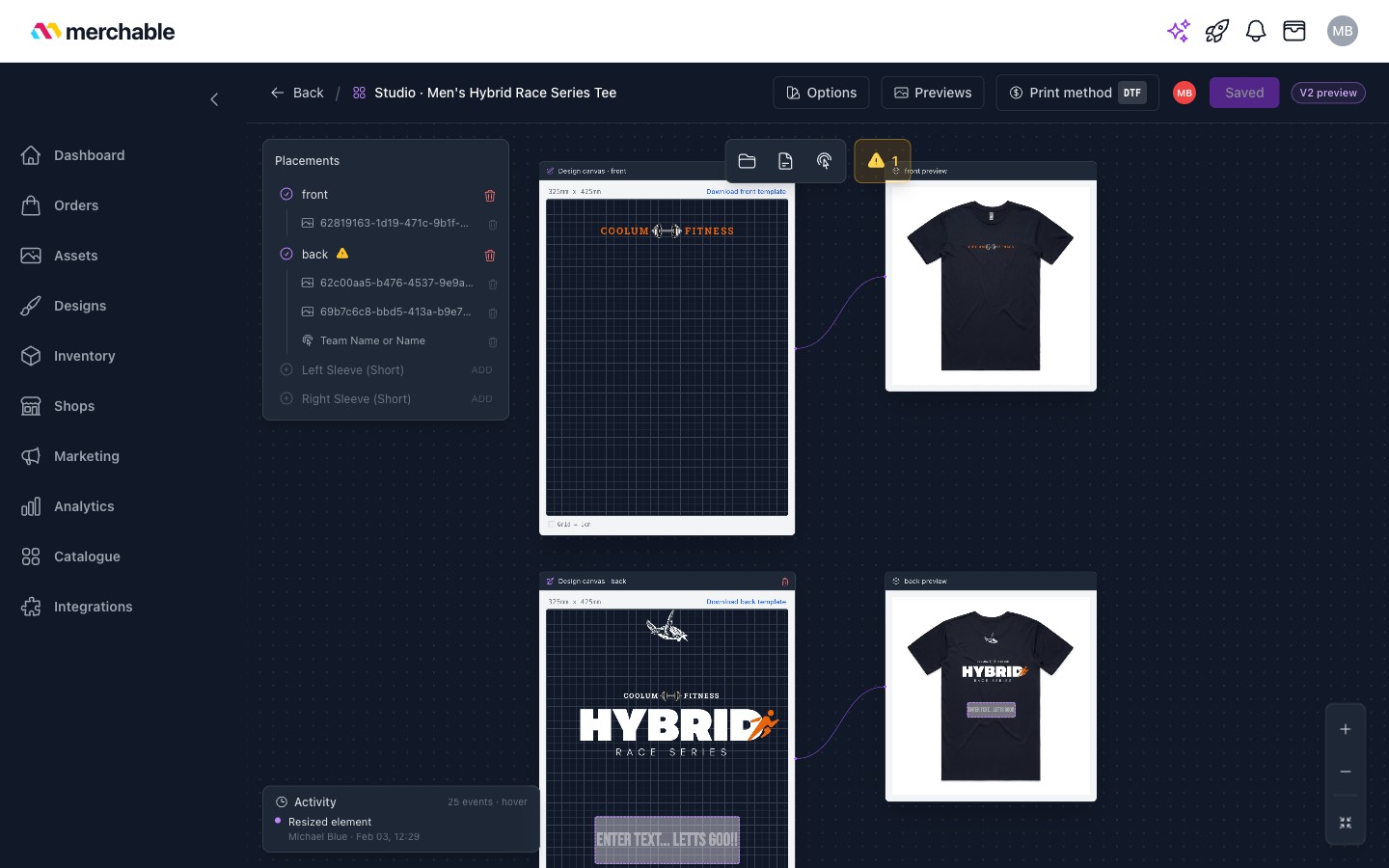
Task: Collapse the left sidebar with chevron
Action: click(214, 99)
